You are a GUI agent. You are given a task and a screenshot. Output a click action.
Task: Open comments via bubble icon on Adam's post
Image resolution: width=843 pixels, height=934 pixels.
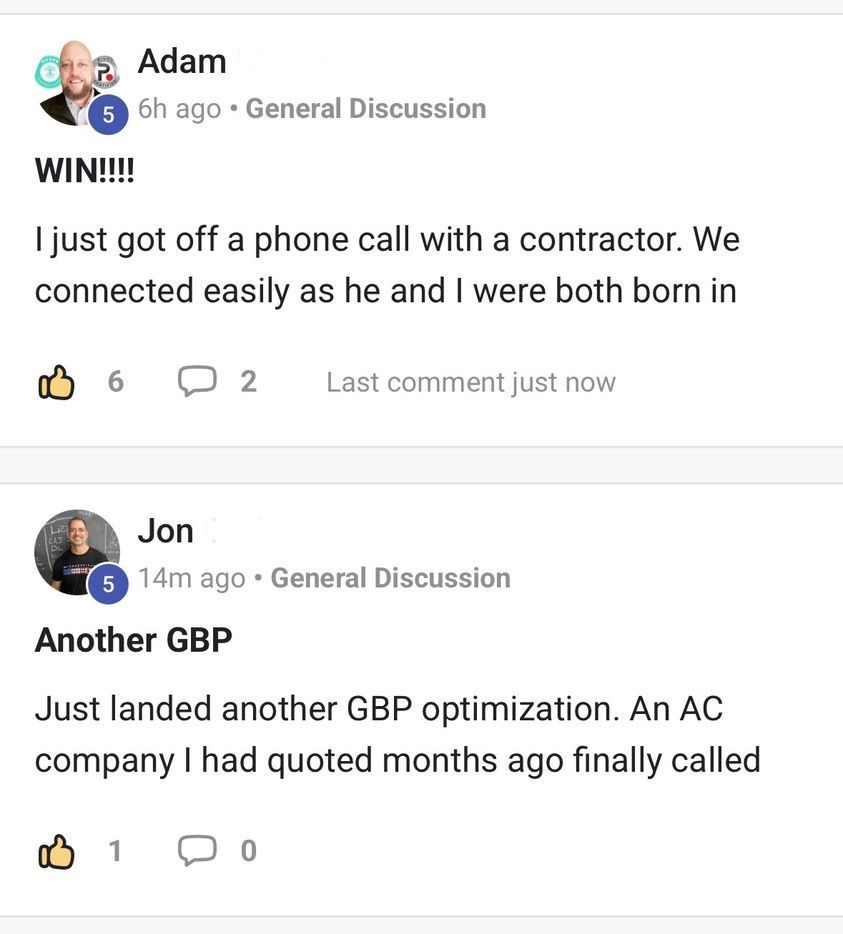pos(197,381)
